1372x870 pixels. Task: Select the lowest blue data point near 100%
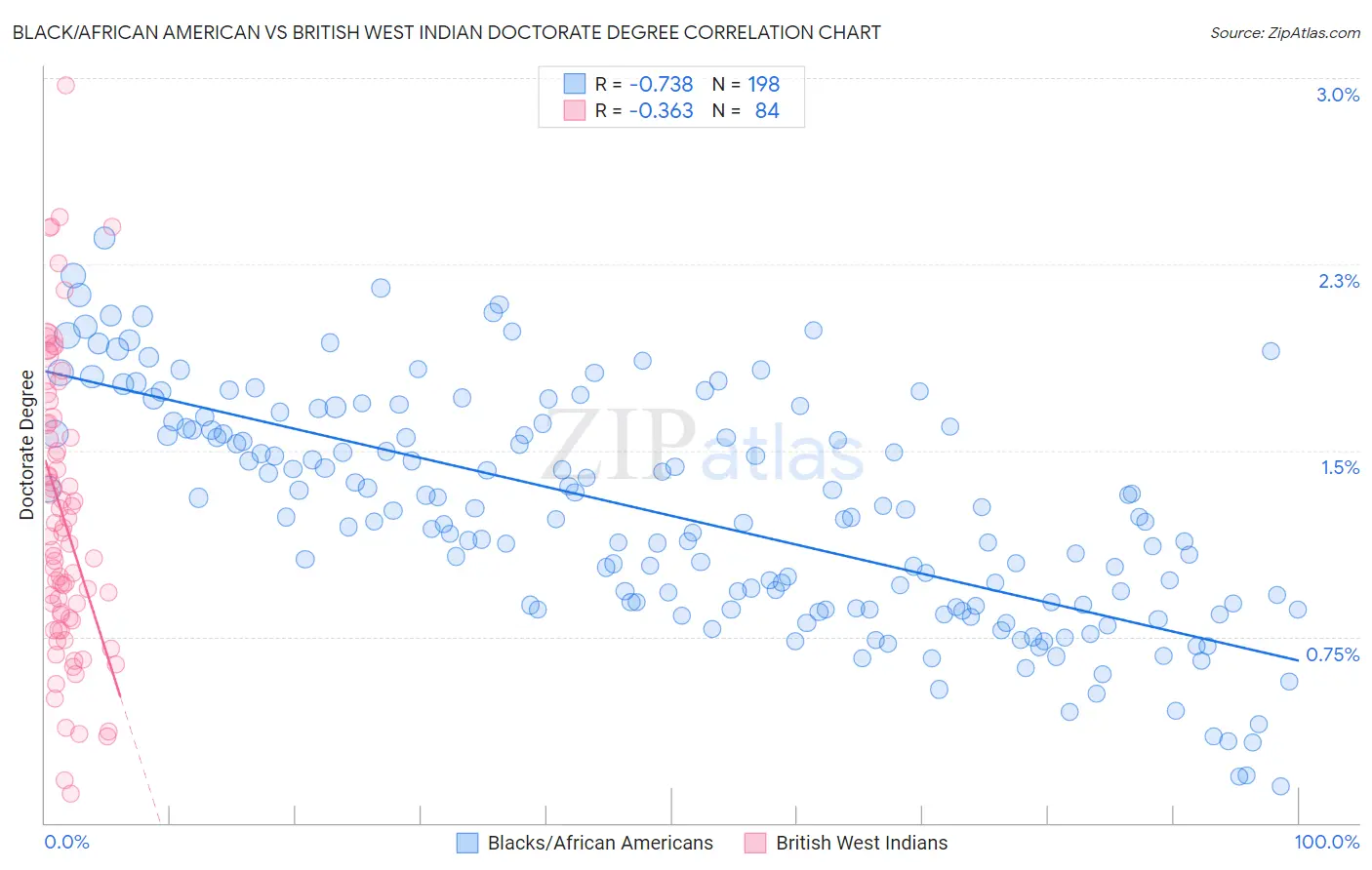[x=1281, y=786]
